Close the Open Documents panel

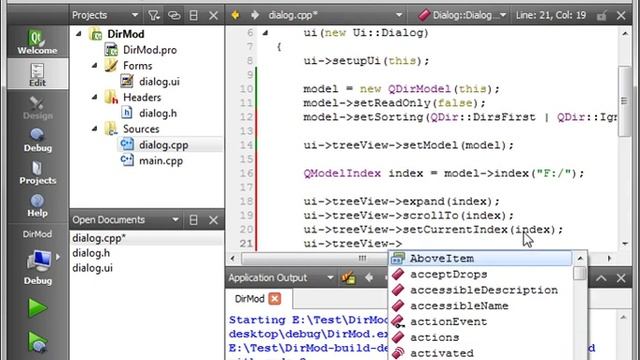click(x=213, y=220)
